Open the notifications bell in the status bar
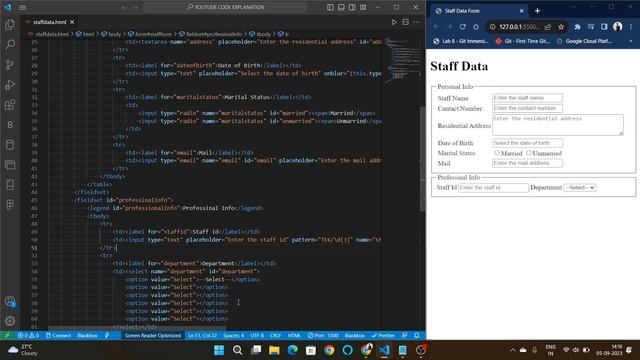 coord(417,336)
